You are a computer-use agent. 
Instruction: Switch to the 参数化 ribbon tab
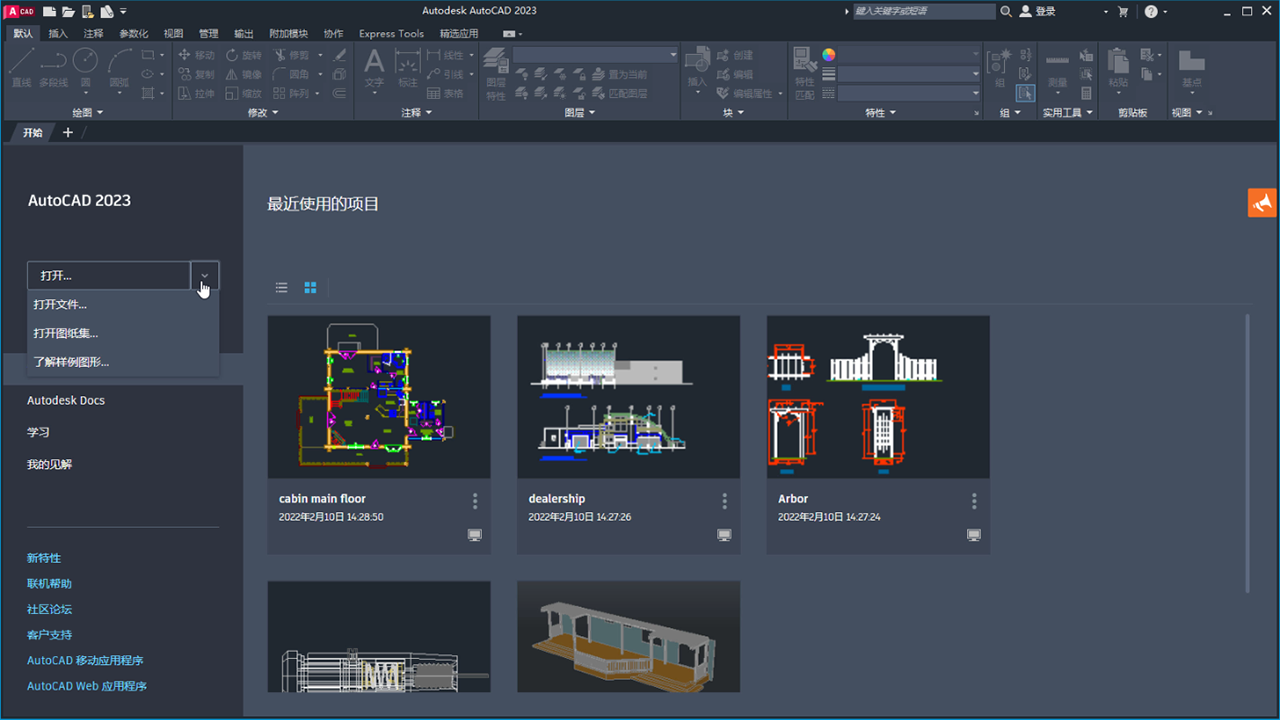pyautogui.click(x=134, y=33)
